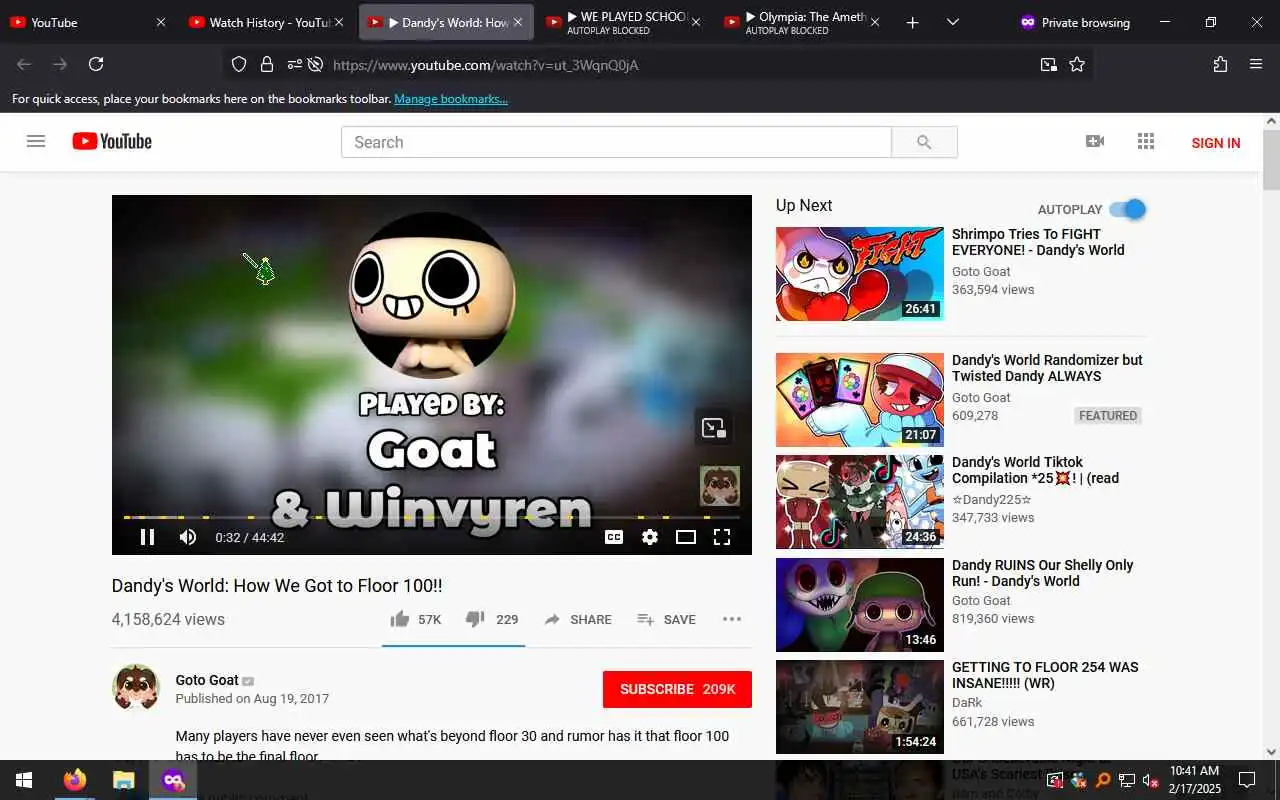1280x800 pixels.
Task: Pause the video
Action: 147,537
